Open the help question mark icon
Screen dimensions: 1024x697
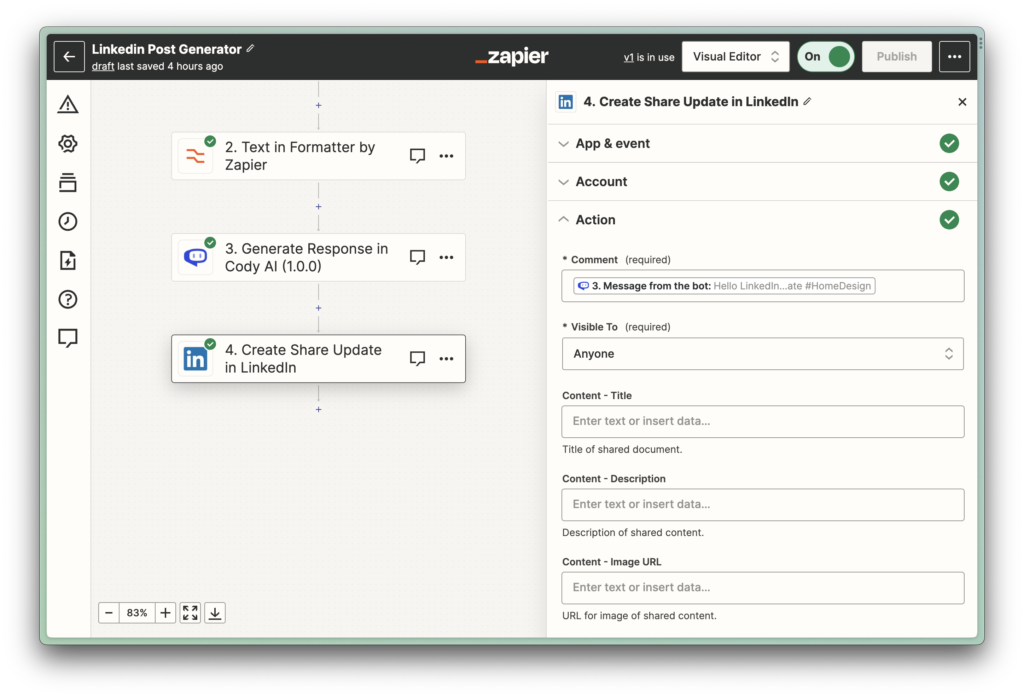pyautogui.click(x=68, y=299)
